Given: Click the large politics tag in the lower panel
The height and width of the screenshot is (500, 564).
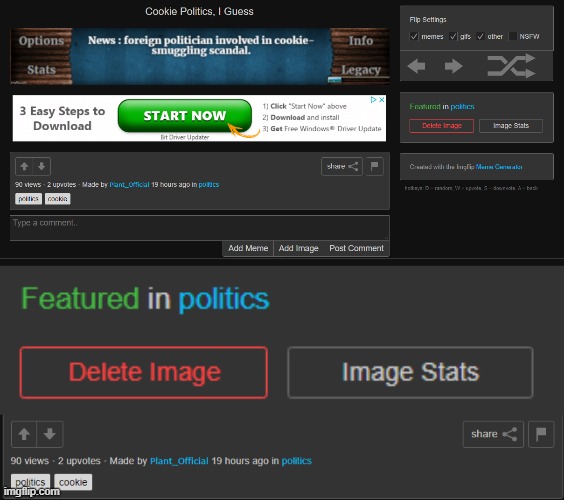Looking at the screenshot, I should click(30, 482).
